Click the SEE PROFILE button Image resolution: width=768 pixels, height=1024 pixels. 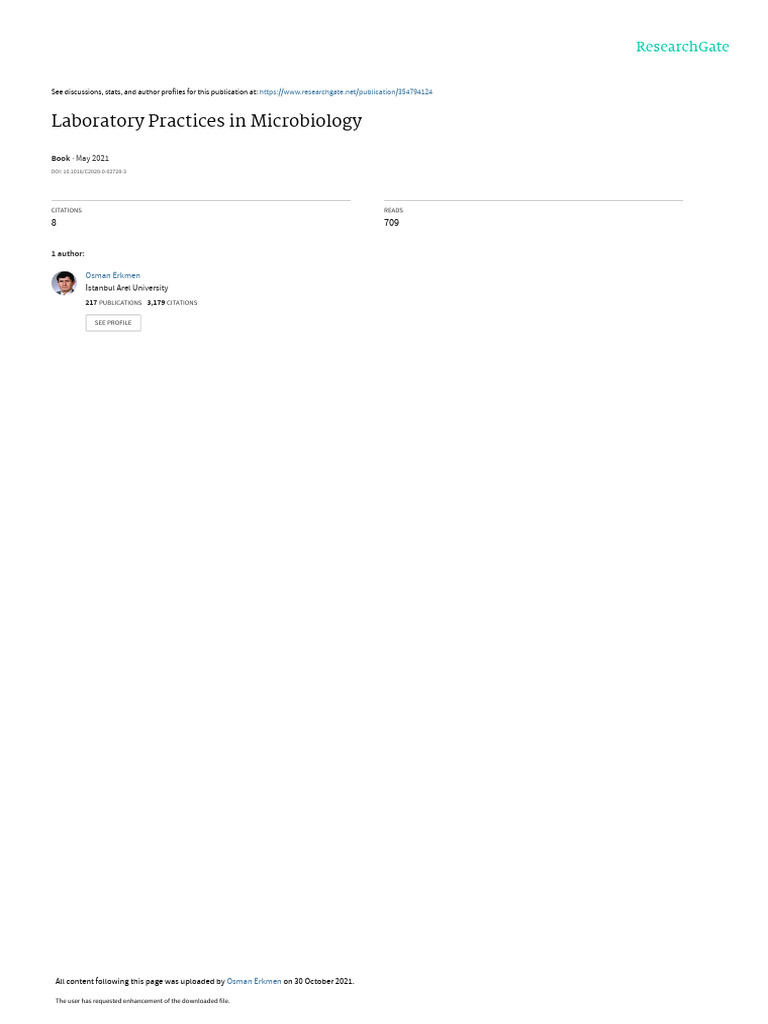point(113,323)
